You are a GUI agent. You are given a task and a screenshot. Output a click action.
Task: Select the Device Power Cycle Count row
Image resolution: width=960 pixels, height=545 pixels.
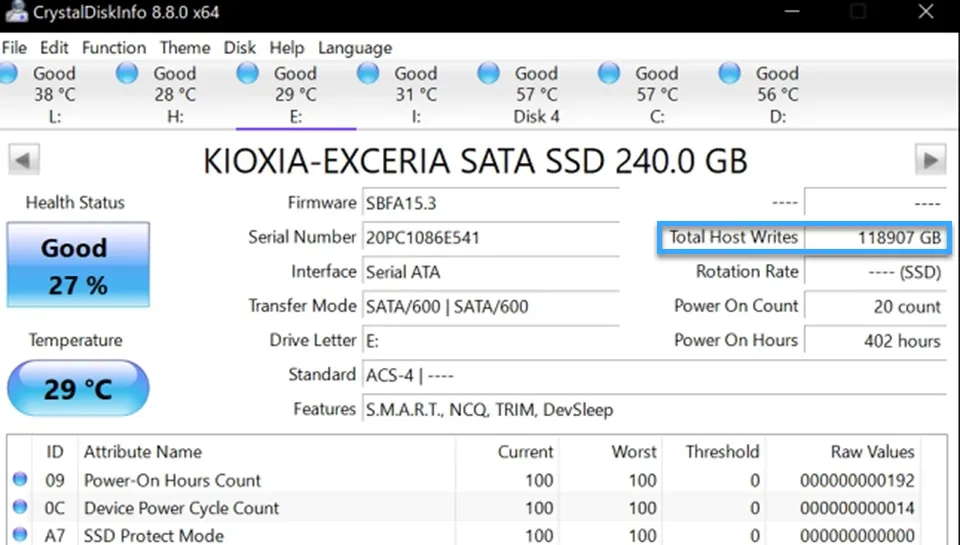coord(465,508)
